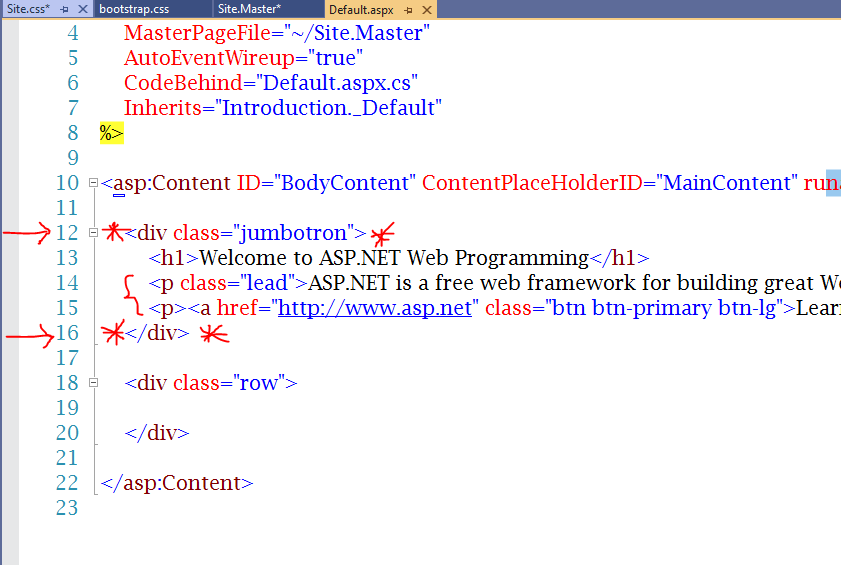This screenshot has width=841, height=565.
Task: Collapse the asp:Content block outline
Action: 93,183
